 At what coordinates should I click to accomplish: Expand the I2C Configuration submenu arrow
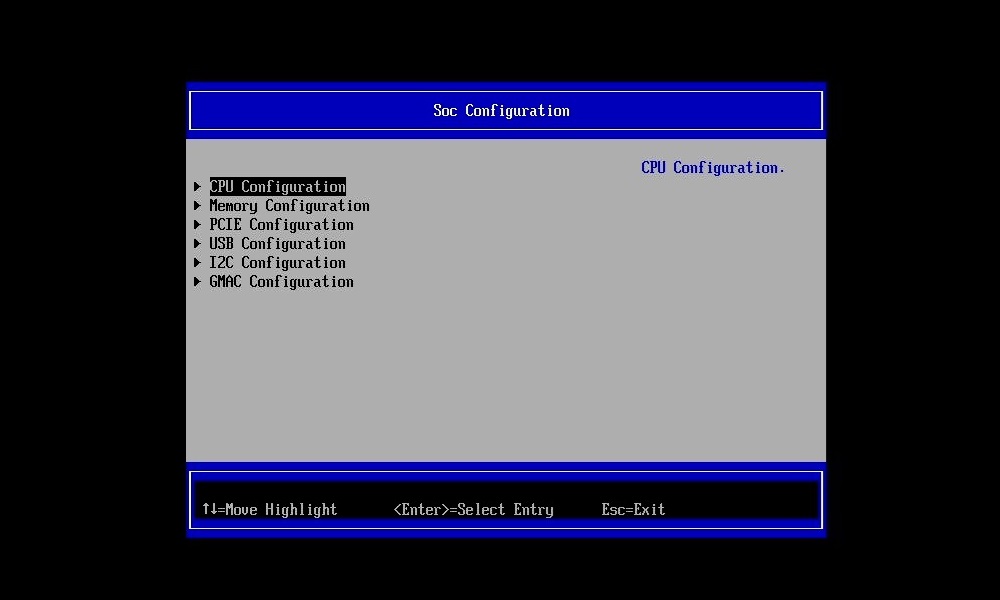click(197, 262)
